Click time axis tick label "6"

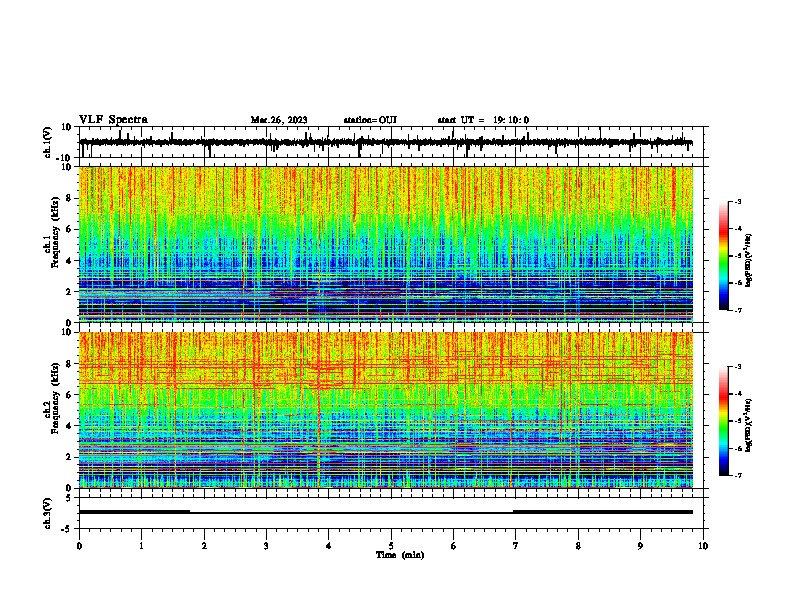454,546
